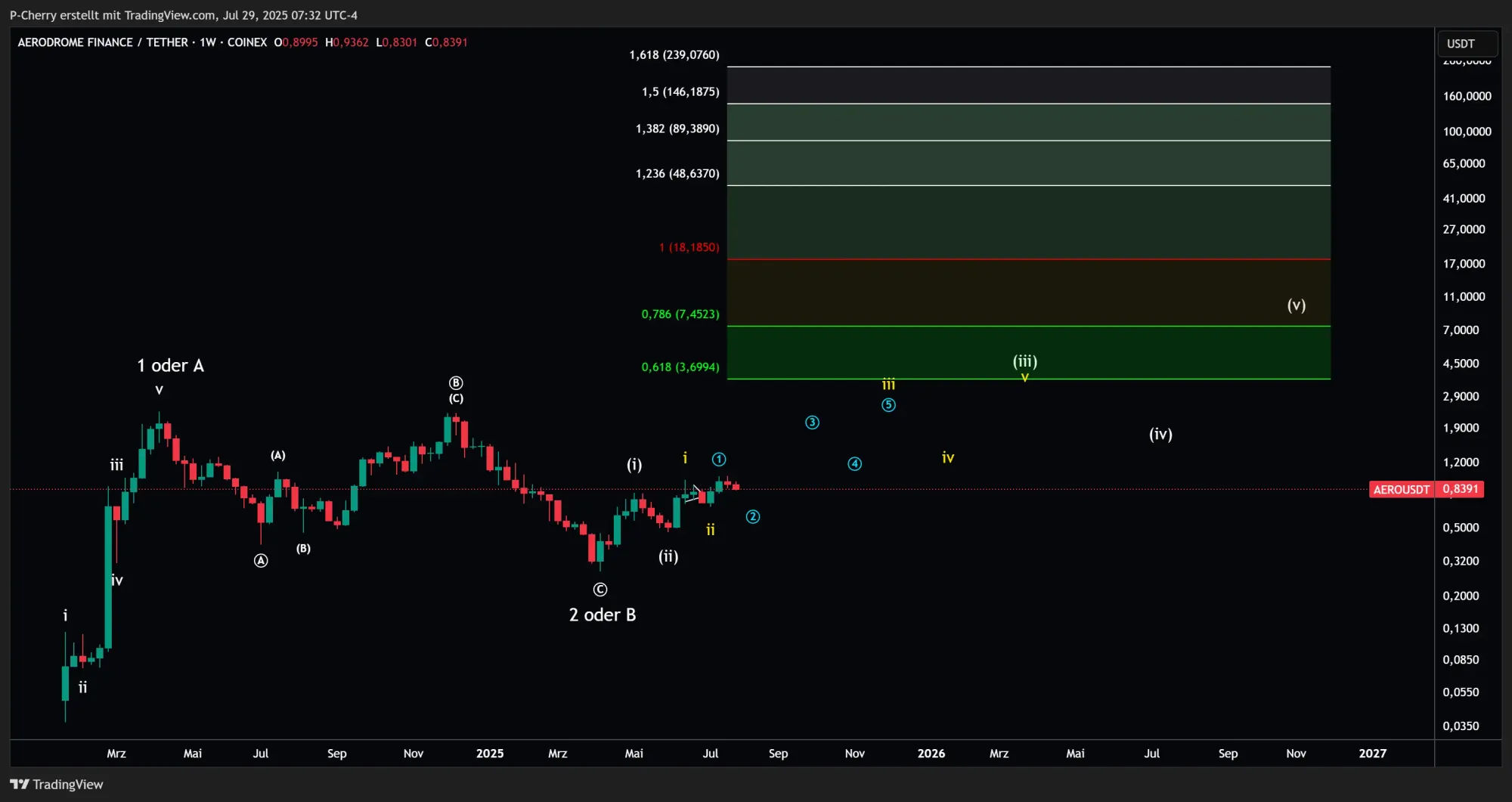Click the yellow ii wave label
Viewport: 1512px width, 802px height.
710,529
